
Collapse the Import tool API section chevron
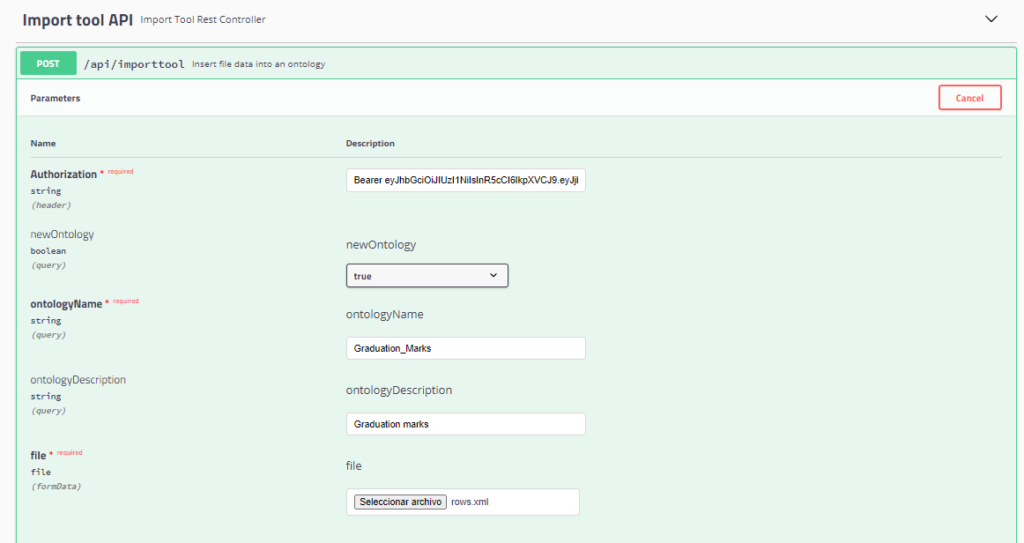(x=991, y=19)
